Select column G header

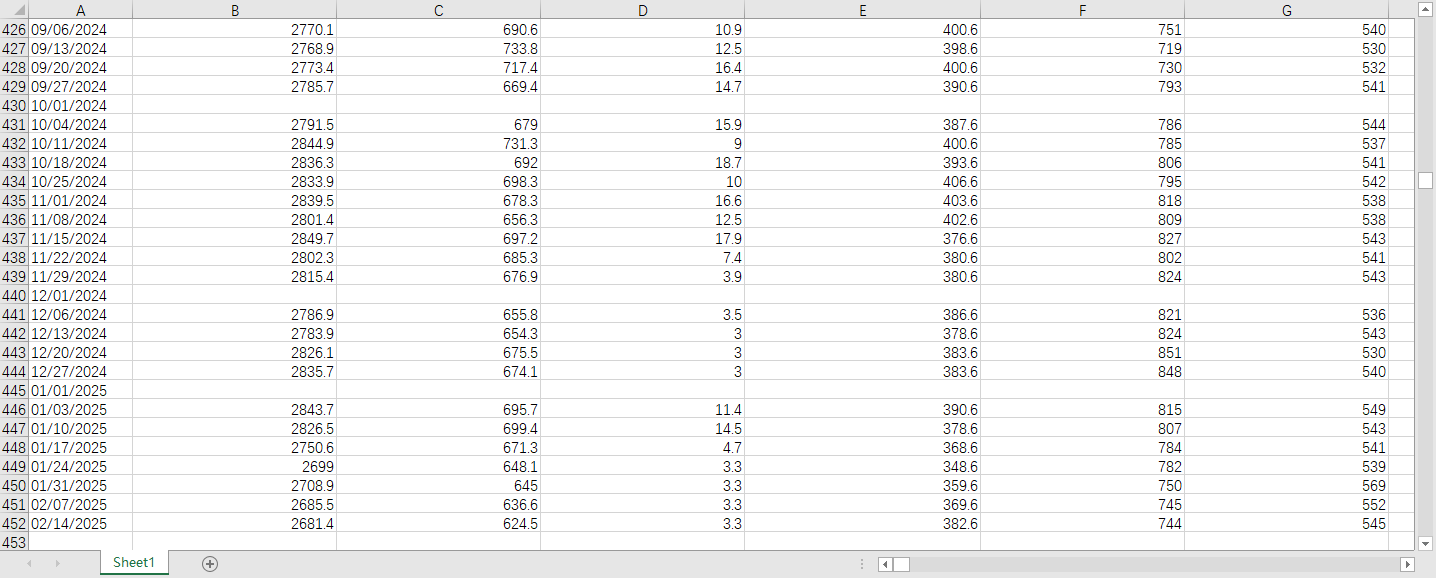[x=1286, y=10]
